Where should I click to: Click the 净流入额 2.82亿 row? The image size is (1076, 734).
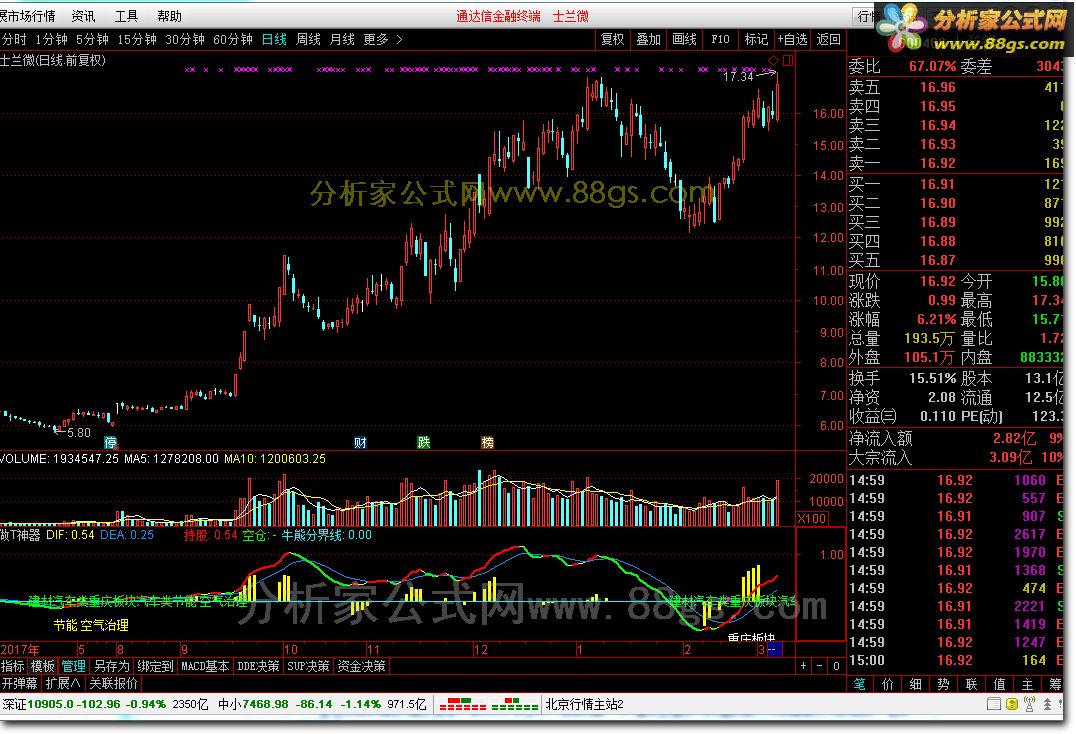(956, 438)
